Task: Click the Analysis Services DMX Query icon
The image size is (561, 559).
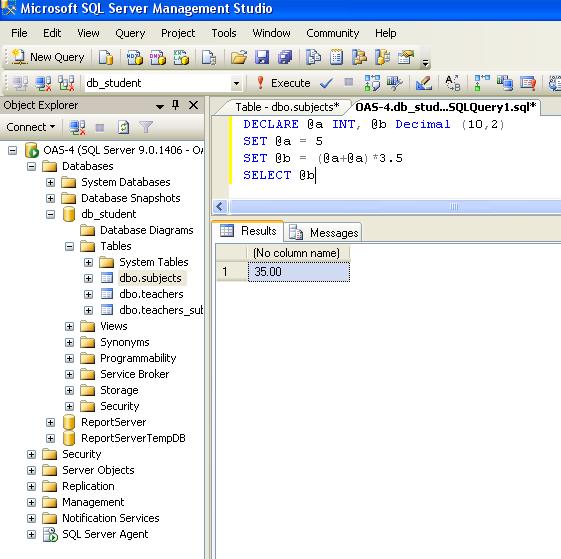Action: [x=158, y=57]
